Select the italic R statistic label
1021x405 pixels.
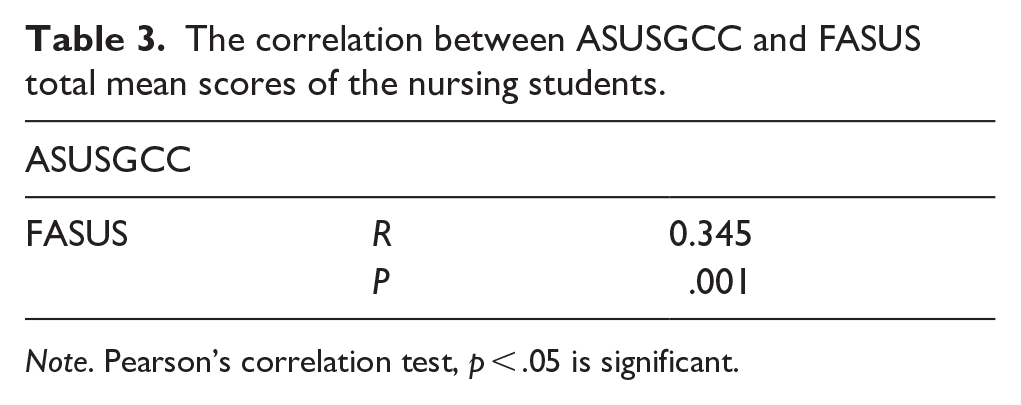[382, 234]
